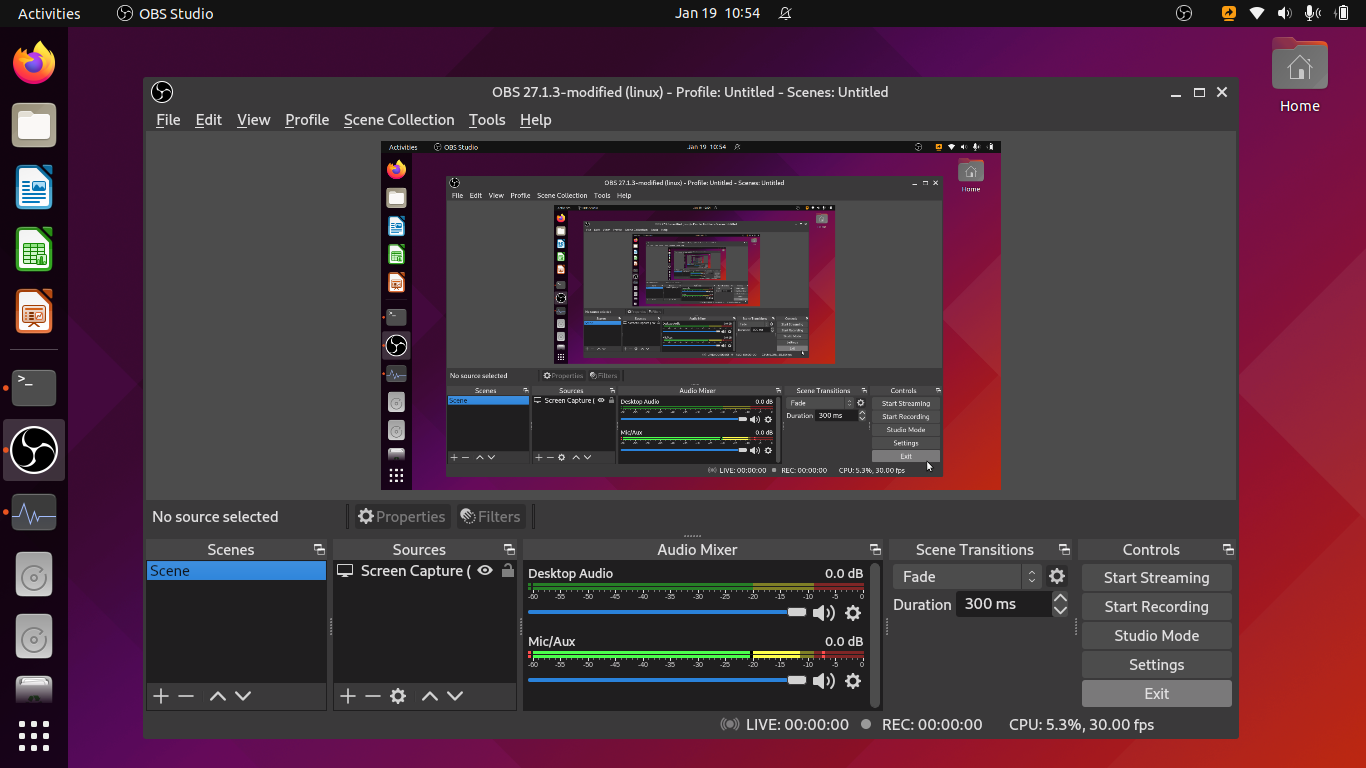This screenshot has width=1366, height=768.
Task: Click the 'CPU: 5.3%, 30.00 fps' status text
Action: tap(1081, 725)
